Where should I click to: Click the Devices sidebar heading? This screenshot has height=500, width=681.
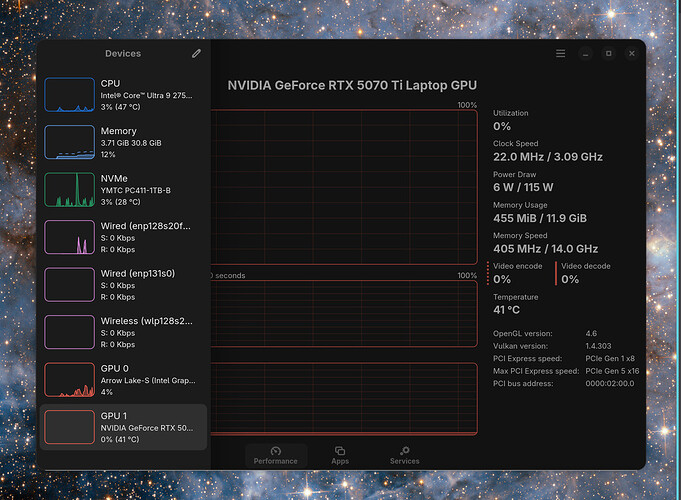pyautogui.click(x=123, y=53)
